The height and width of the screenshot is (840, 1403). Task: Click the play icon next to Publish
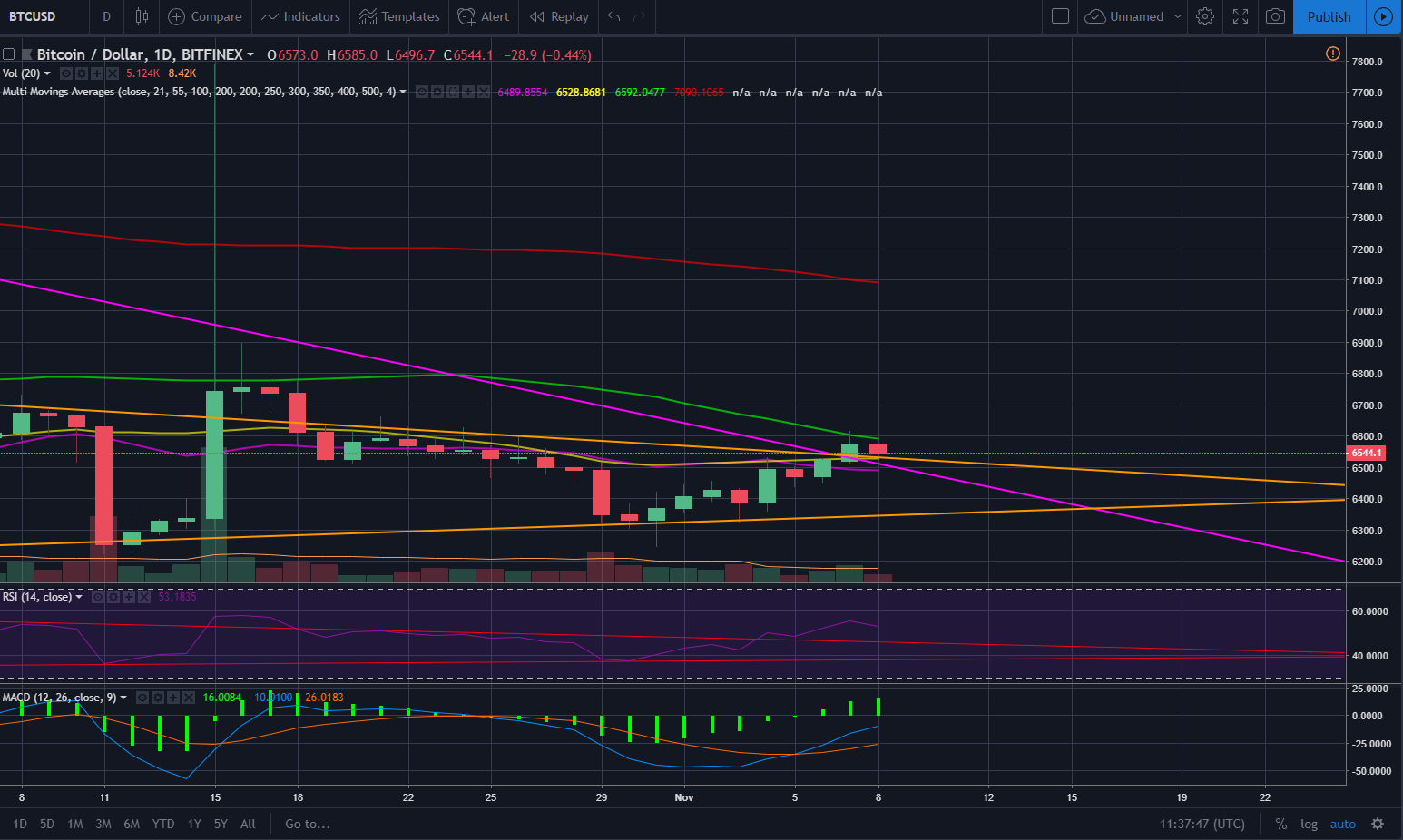(x=1383, y=16)
